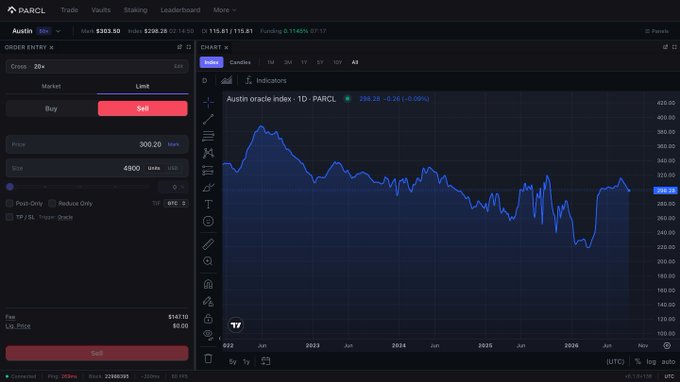The height and width of the screenshot is (382, 680).
Task: Lock all drawing tools
Action: tap(208, 319)
